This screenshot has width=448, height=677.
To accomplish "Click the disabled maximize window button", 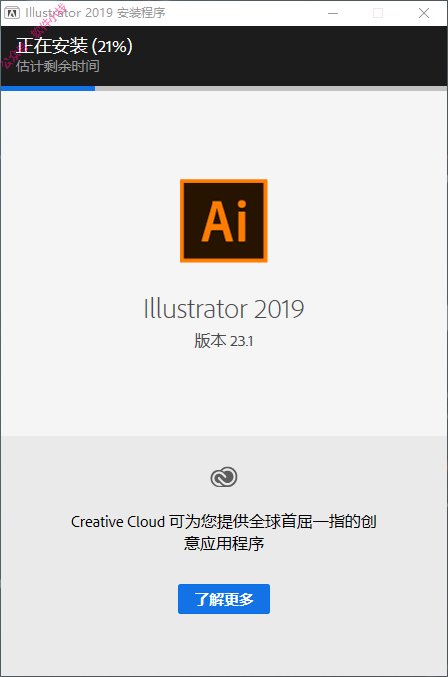I will [378, 13].
